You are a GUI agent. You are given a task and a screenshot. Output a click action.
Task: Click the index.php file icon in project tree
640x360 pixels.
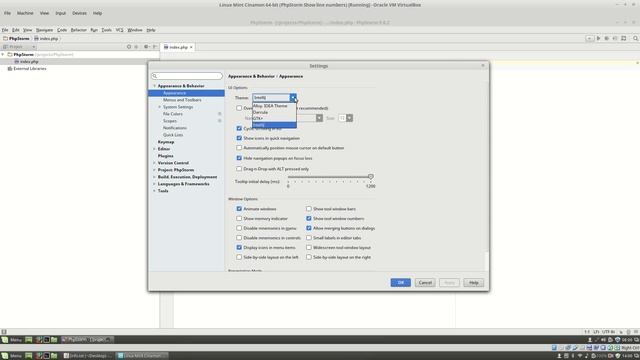(17, 62)
